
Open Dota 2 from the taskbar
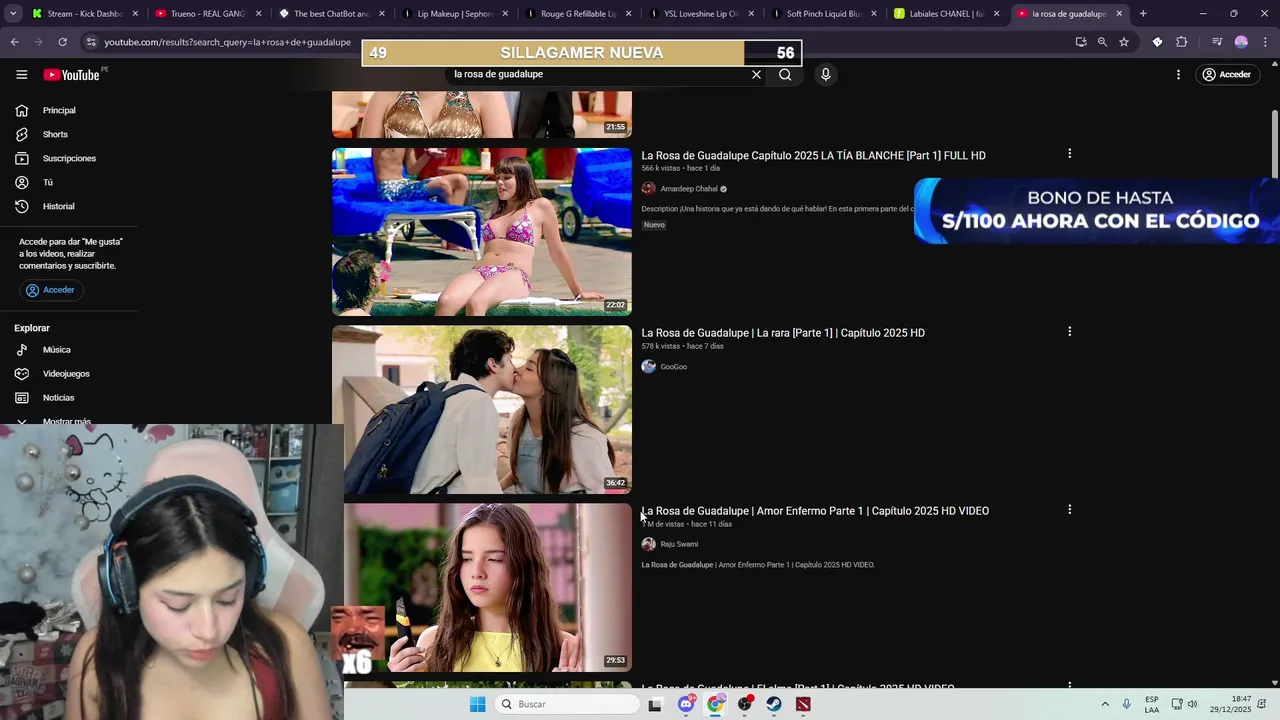(803, 704)
